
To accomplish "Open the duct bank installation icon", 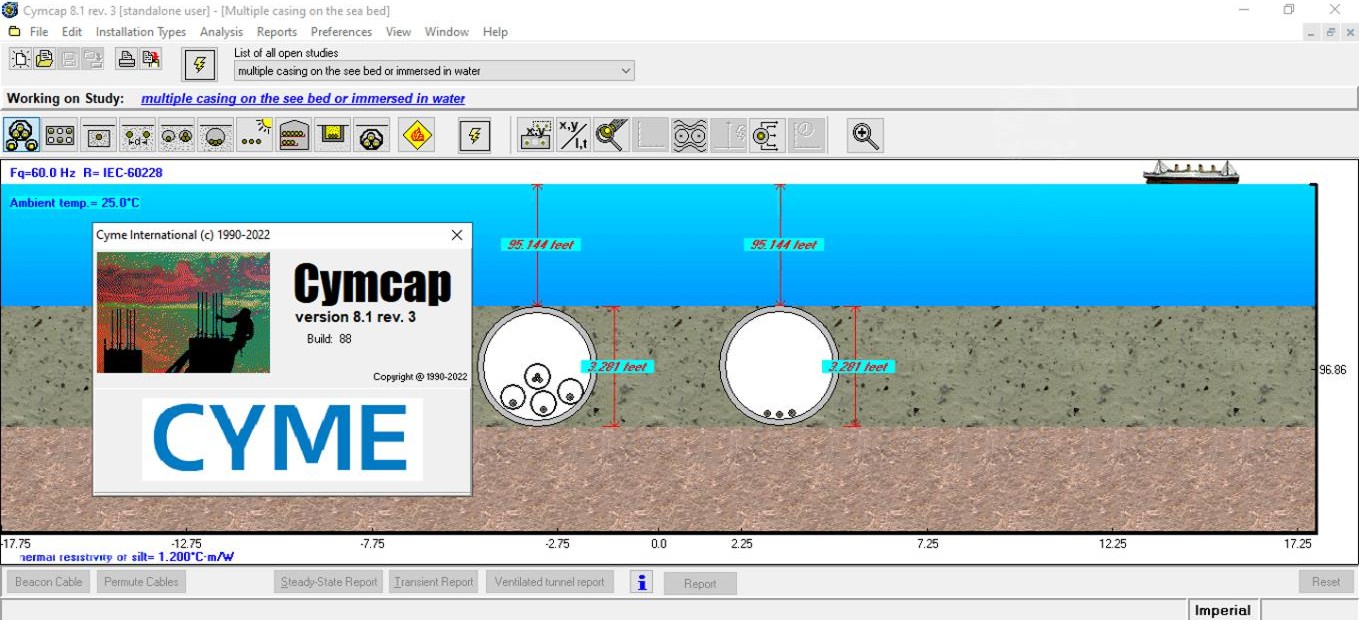I will pyautogui.click(x=60, y=135).
